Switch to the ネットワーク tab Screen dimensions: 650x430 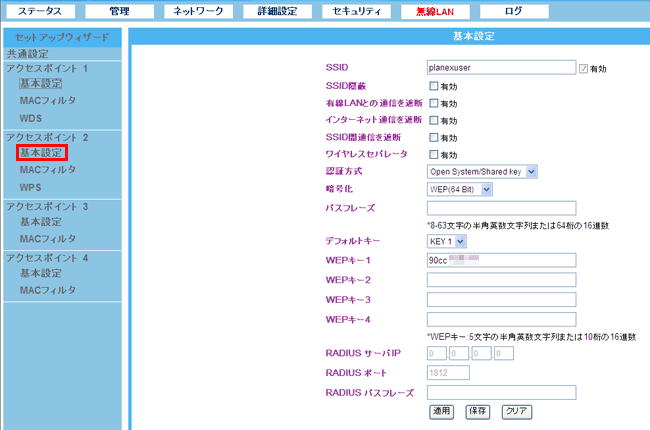(198, 11)
